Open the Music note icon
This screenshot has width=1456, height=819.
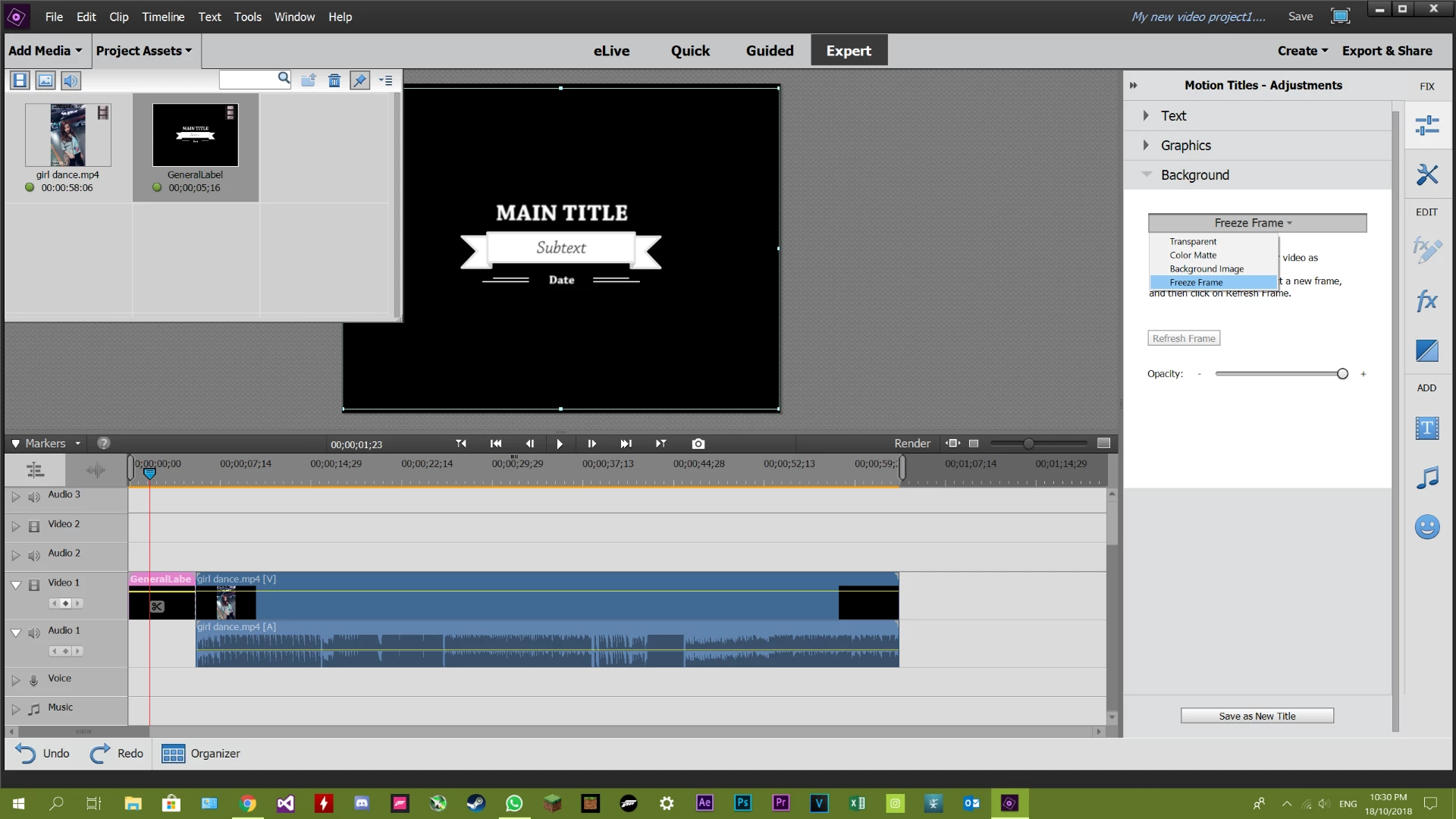tap(1426, 478)
